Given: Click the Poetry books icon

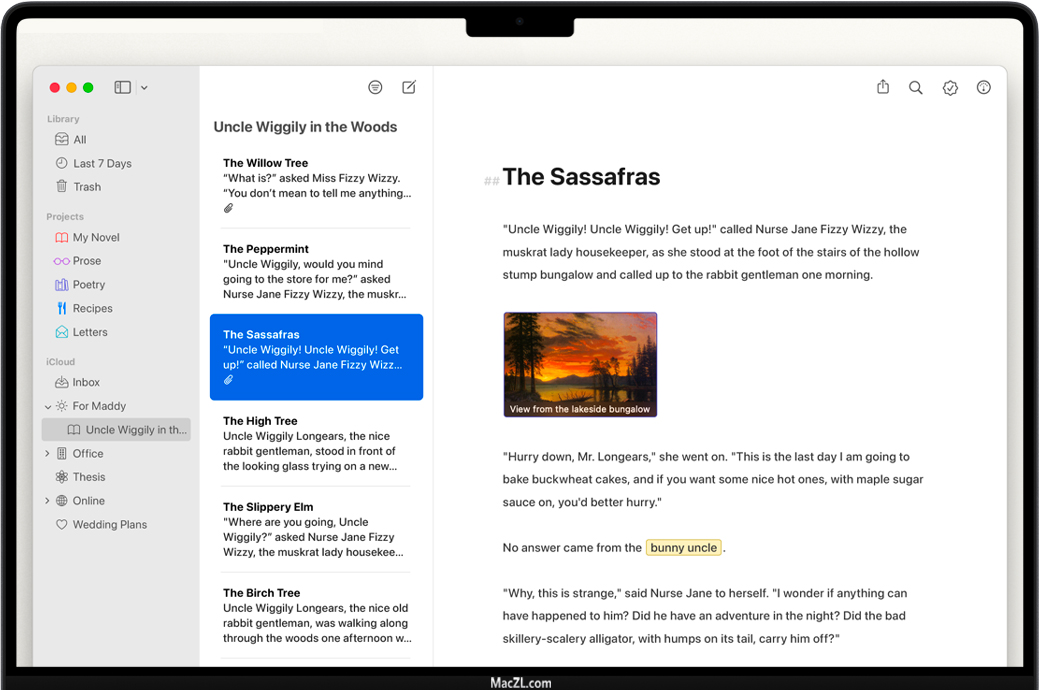Looking at the screenshot, I should (x=62, y=285).
